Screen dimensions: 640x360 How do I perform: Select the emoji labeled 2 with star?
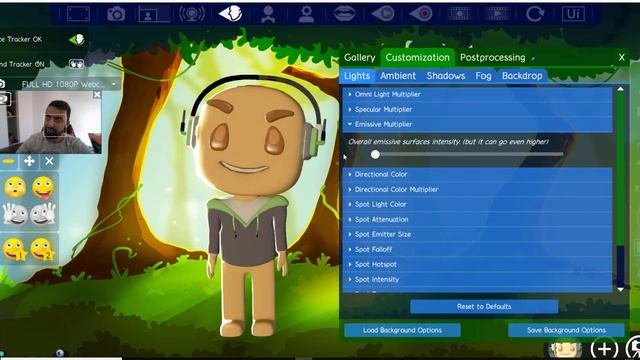point(42,249)
